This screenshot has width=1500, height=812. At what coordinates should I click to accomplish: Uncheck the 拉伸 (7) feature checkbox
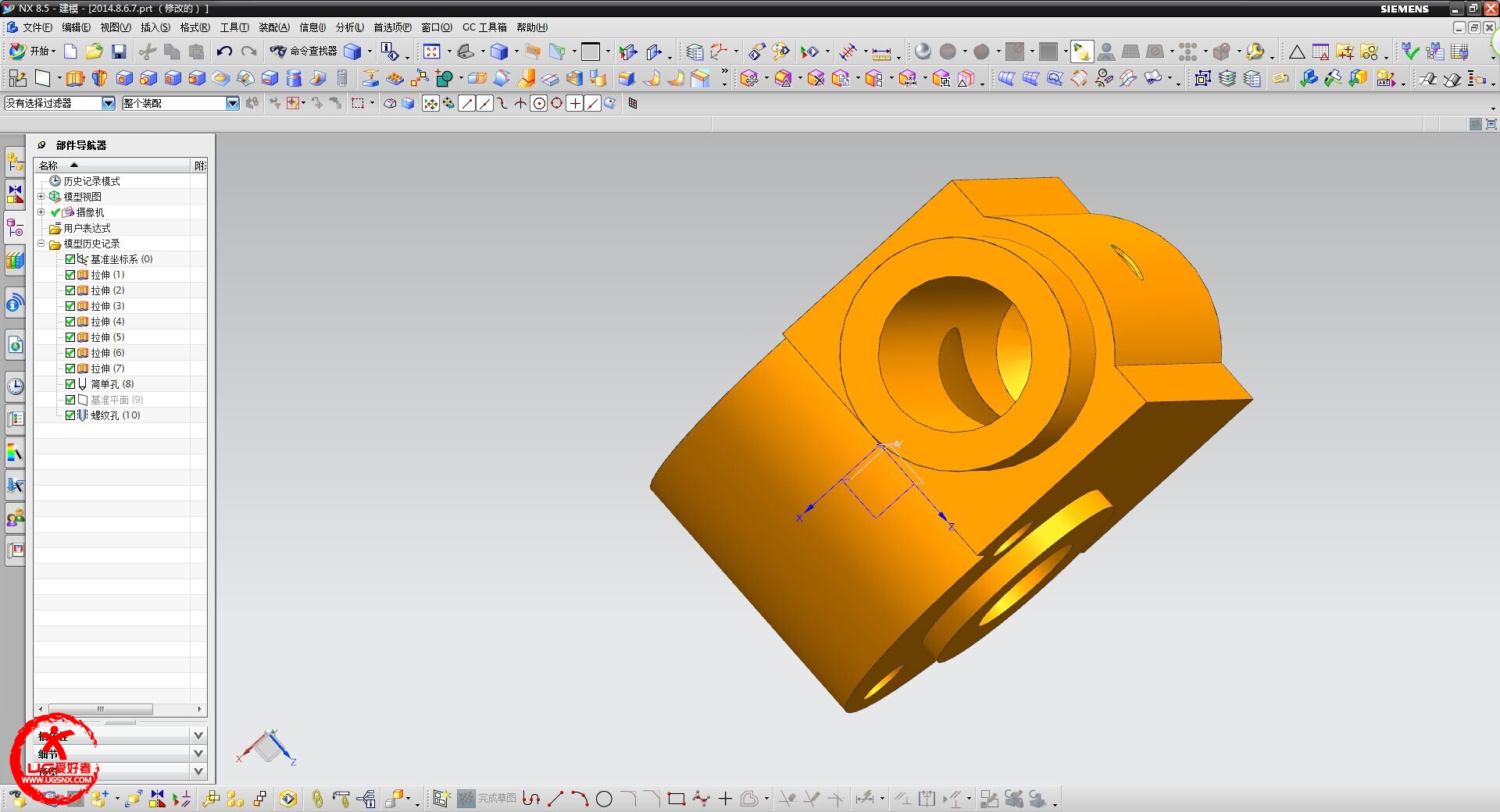70,369
